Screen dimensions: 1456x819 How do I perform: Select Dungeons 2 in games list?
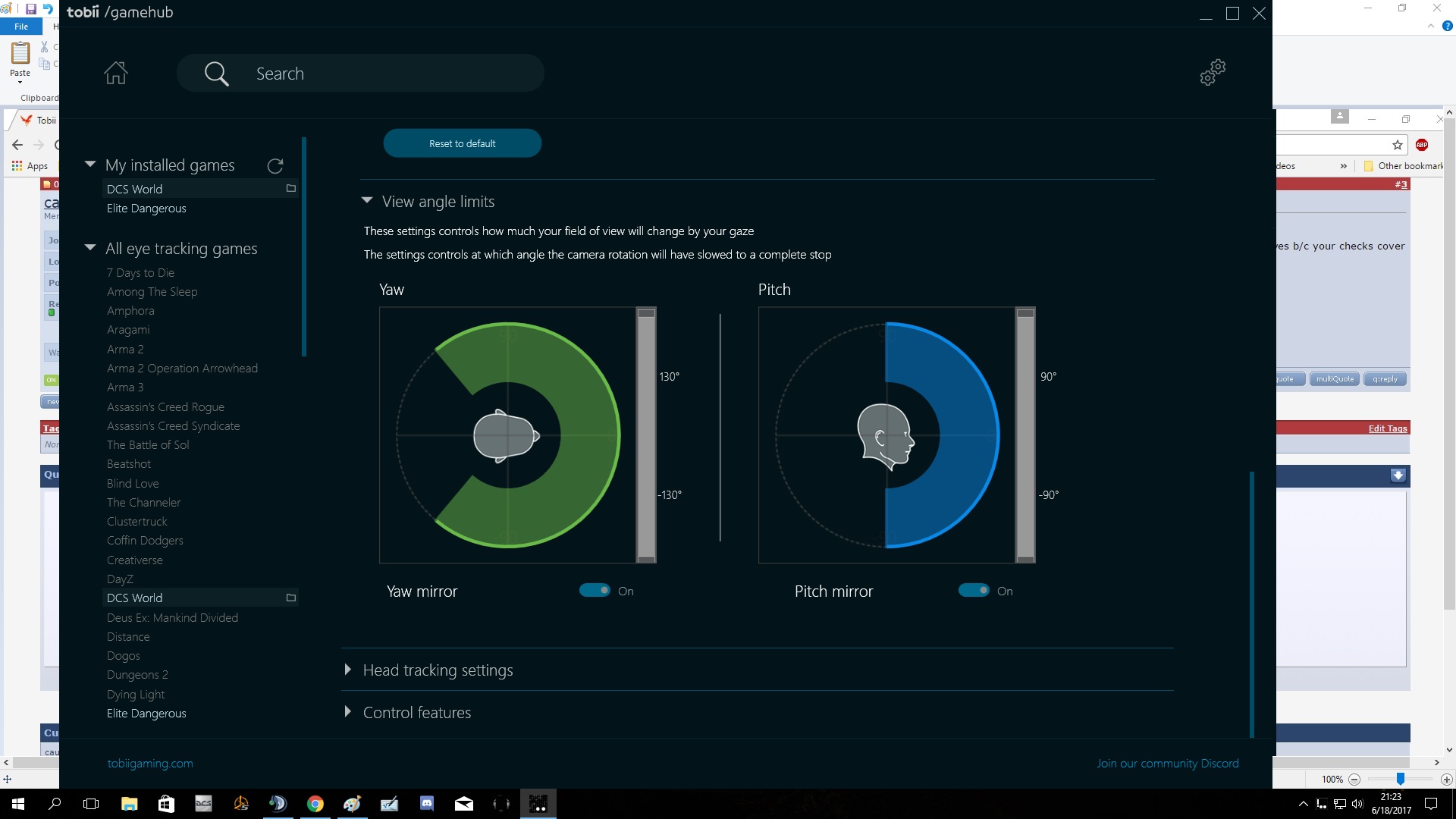tap(137, 675)
